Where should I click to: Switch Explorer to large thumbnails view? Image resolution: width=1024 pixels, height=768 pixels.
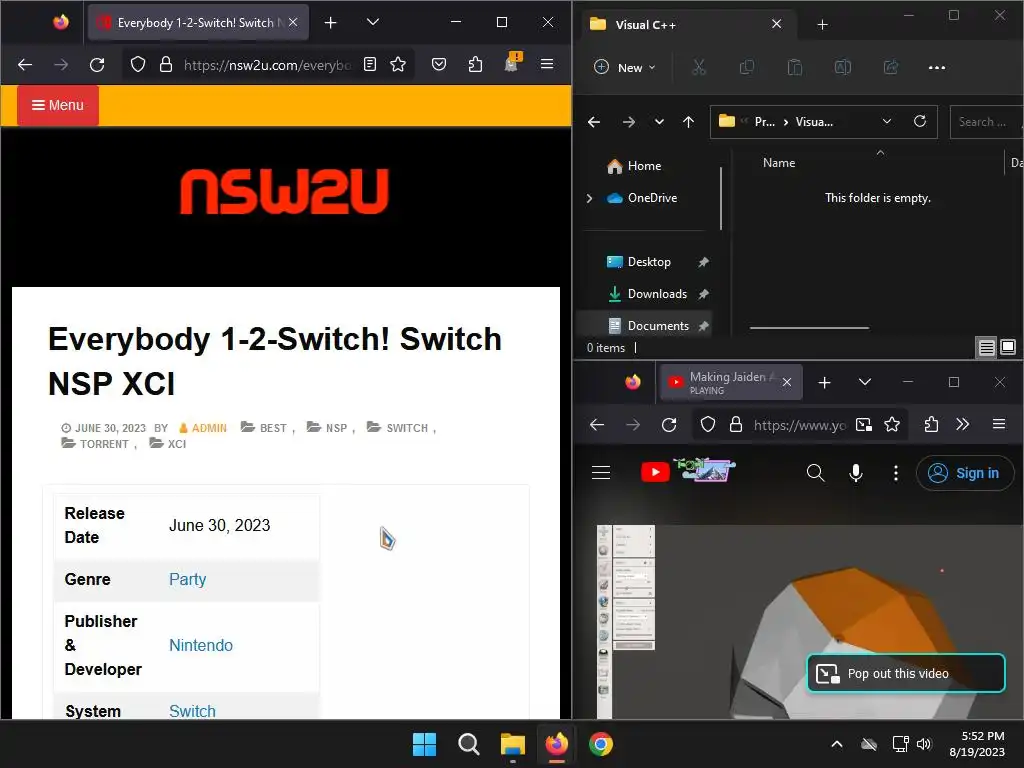pos(1008,347)
